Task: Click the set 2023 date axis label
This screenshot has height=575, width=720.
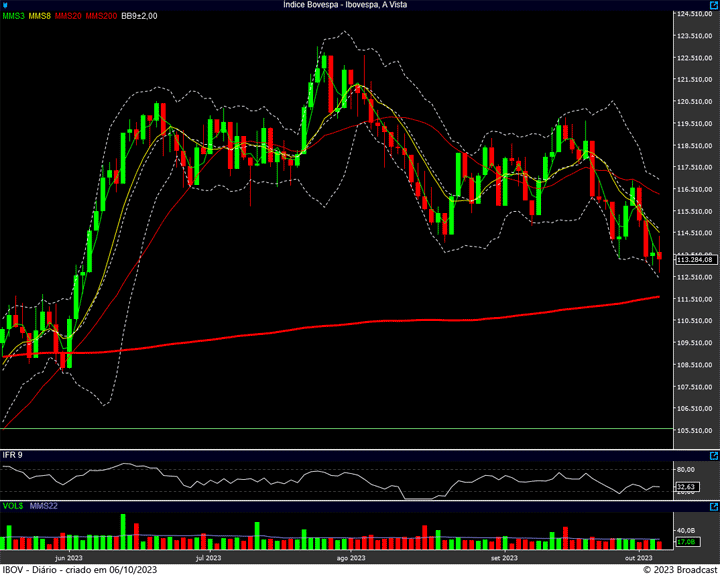Action: (503, 558)
